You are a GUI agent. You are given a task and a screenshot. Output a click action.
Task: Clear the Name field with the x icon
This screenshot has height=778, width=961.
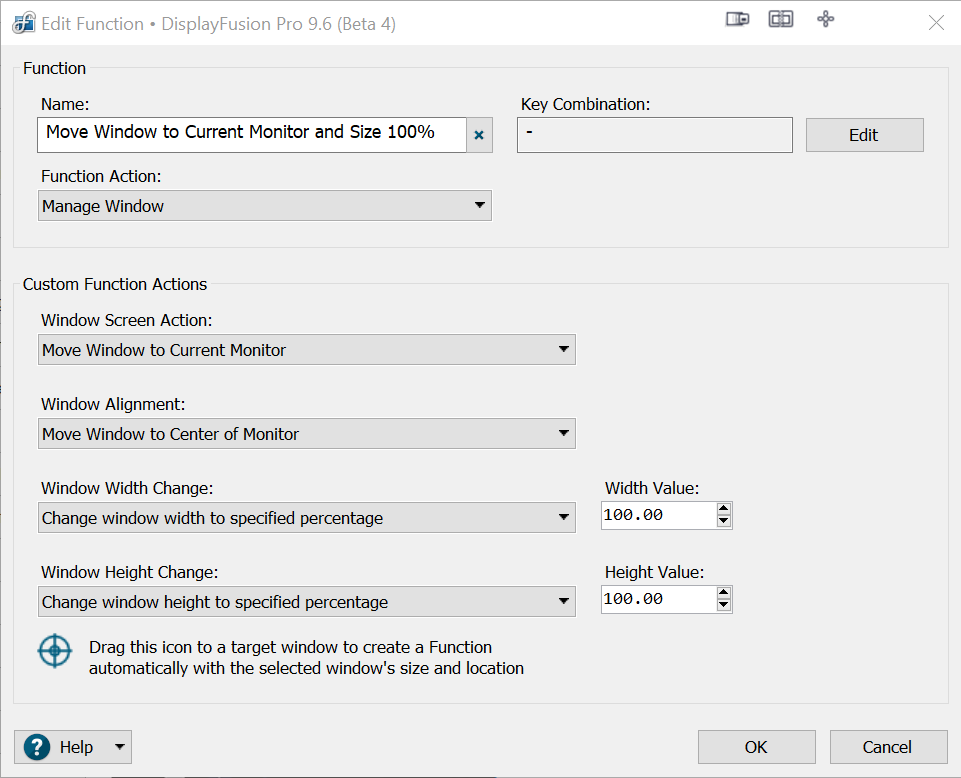[x=479, y=135]
